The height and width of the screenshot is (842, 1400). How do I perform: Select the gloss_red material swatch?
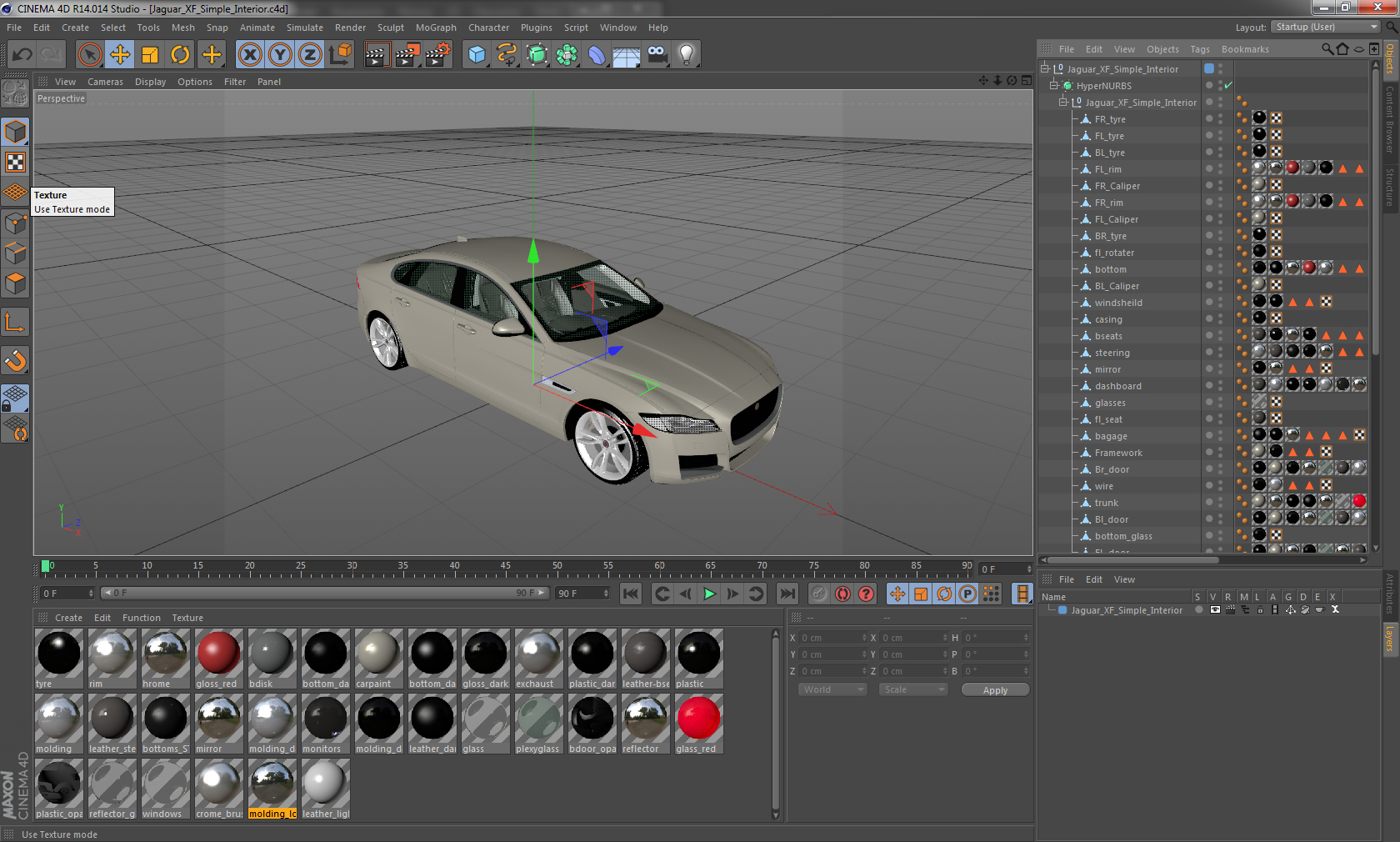tap(218, 659)
